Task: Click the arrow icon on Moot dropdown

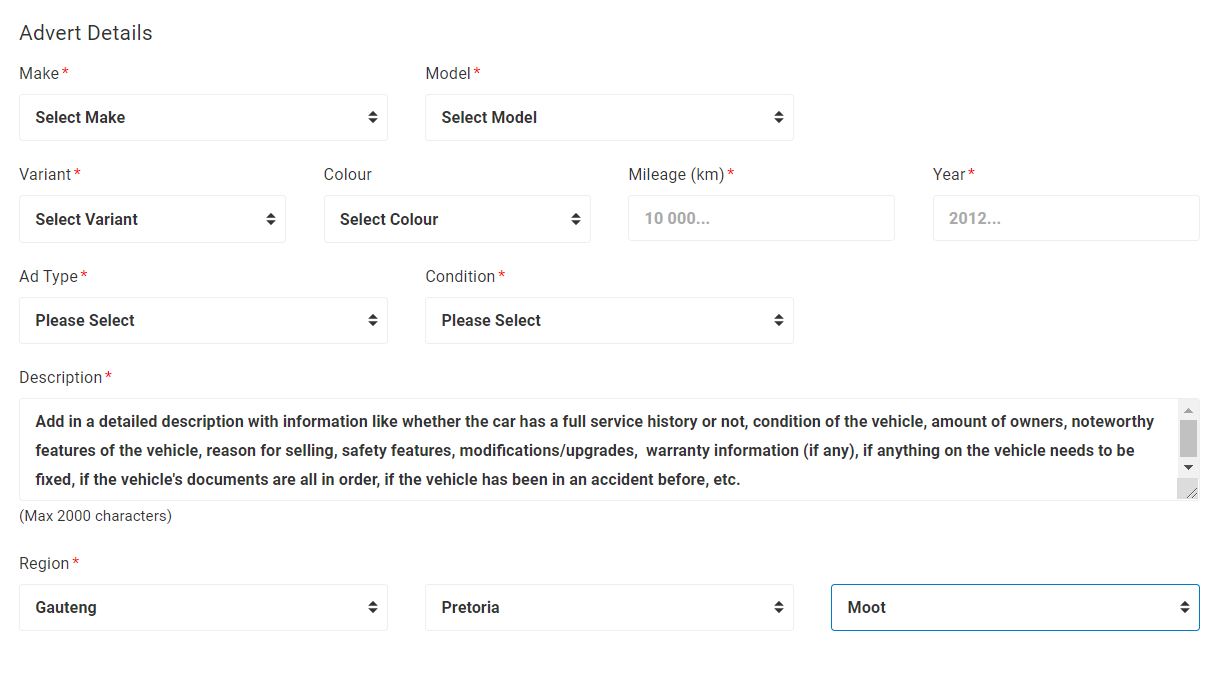Action: point(1185,607)
